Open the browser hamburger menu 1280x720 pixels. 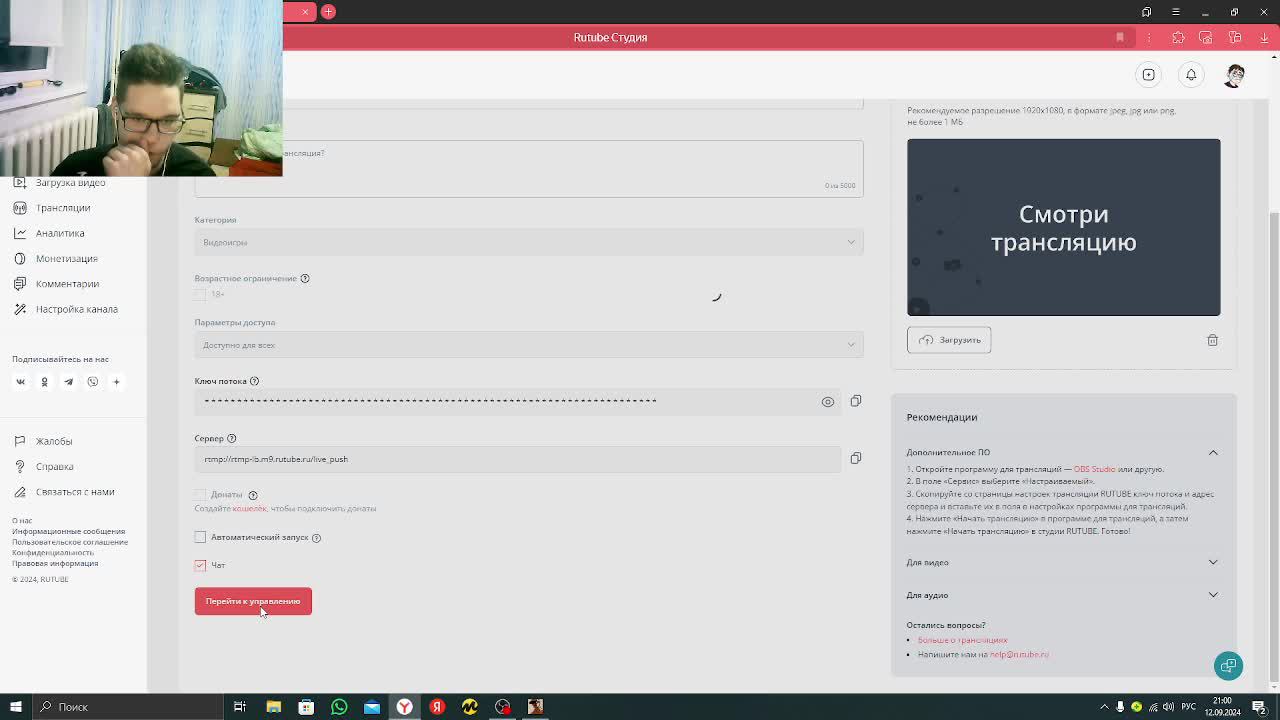click(1176, 12)
